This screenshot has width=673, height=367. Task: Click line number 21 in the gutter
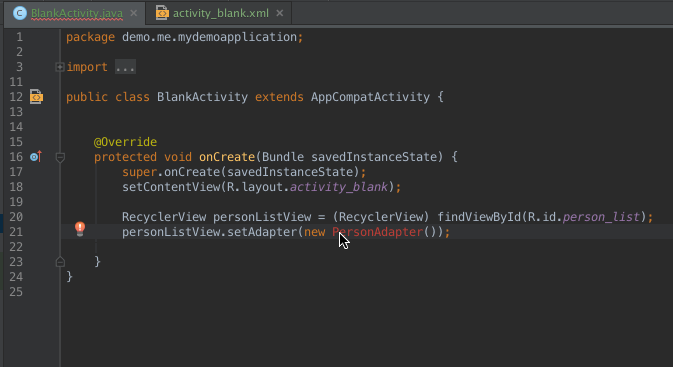coord(16,232)
